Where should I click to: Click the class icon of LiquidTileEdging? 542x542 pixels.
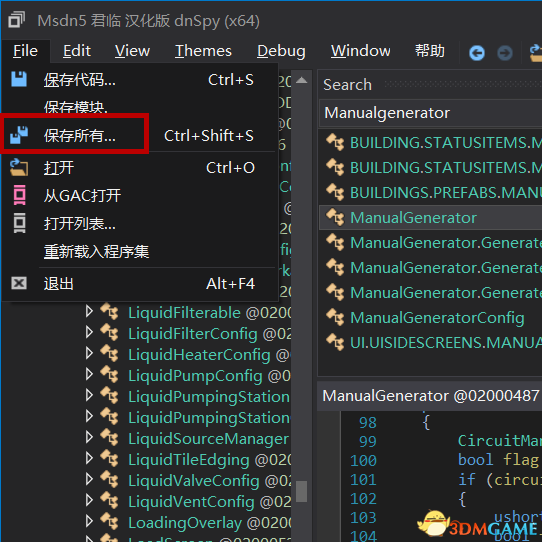109,458
